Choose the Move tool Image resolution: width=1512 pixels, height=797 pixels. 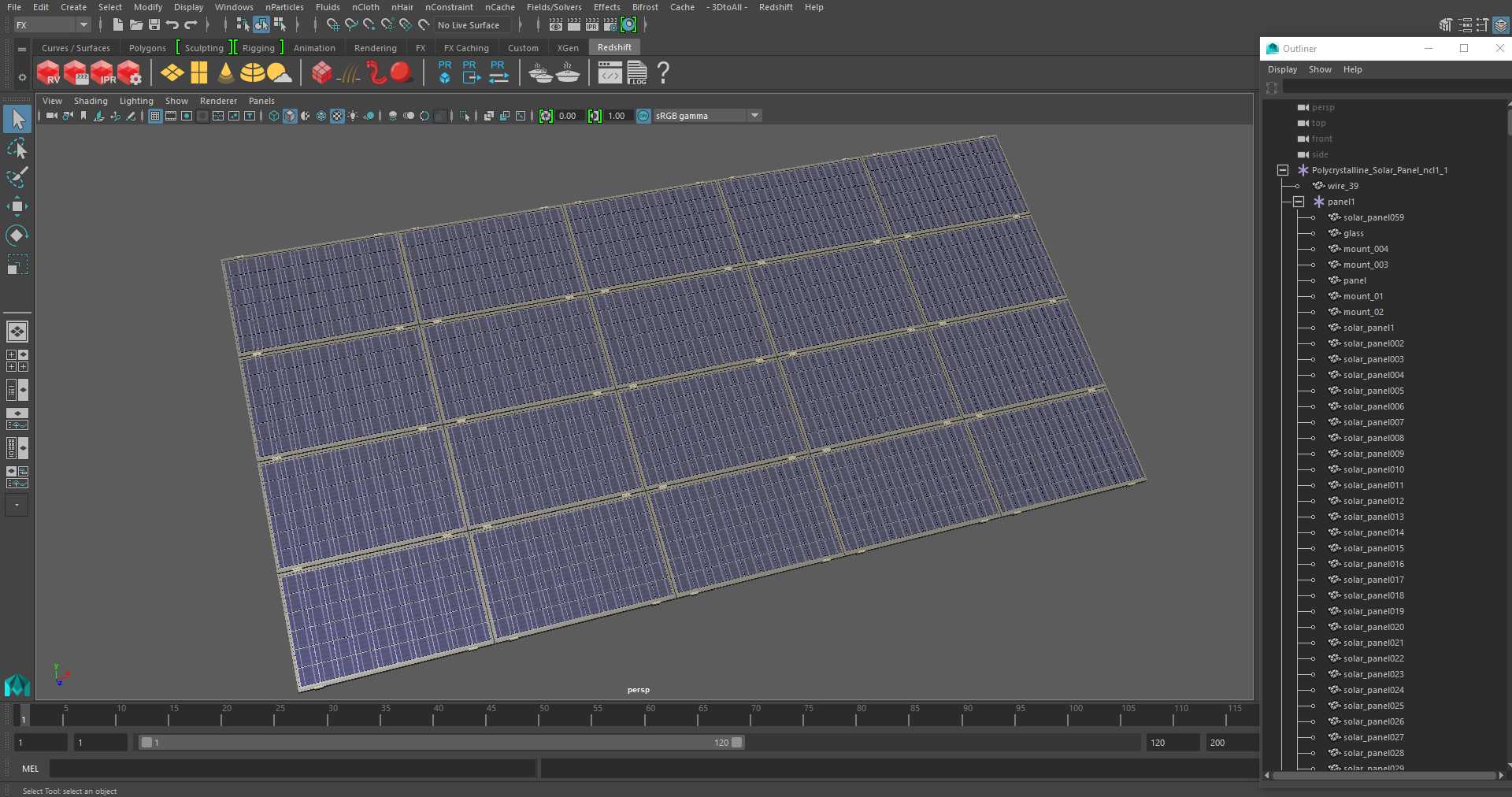pos(17,206)
